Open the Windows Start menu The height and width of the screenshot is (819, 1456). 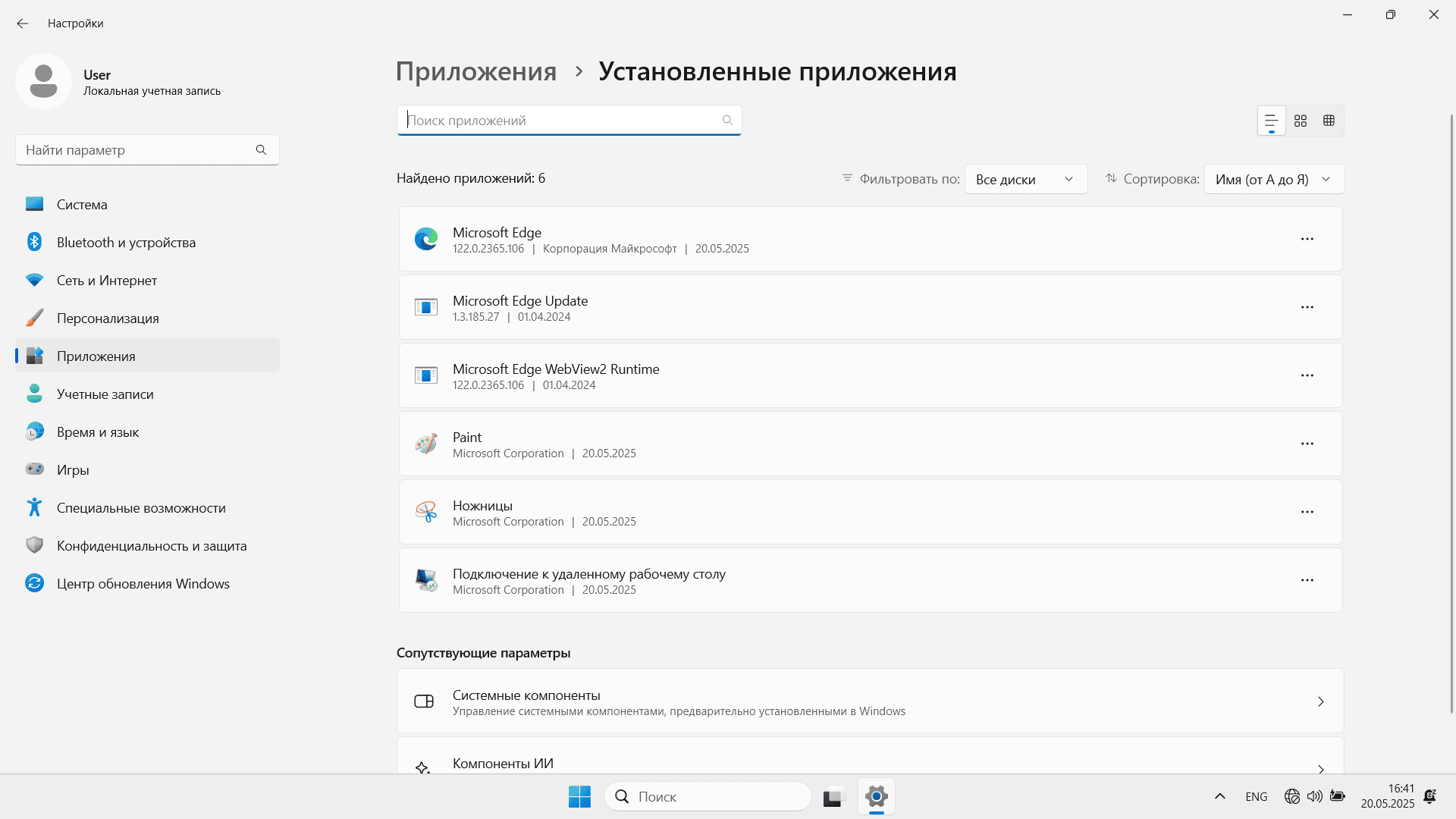point(579,796)
